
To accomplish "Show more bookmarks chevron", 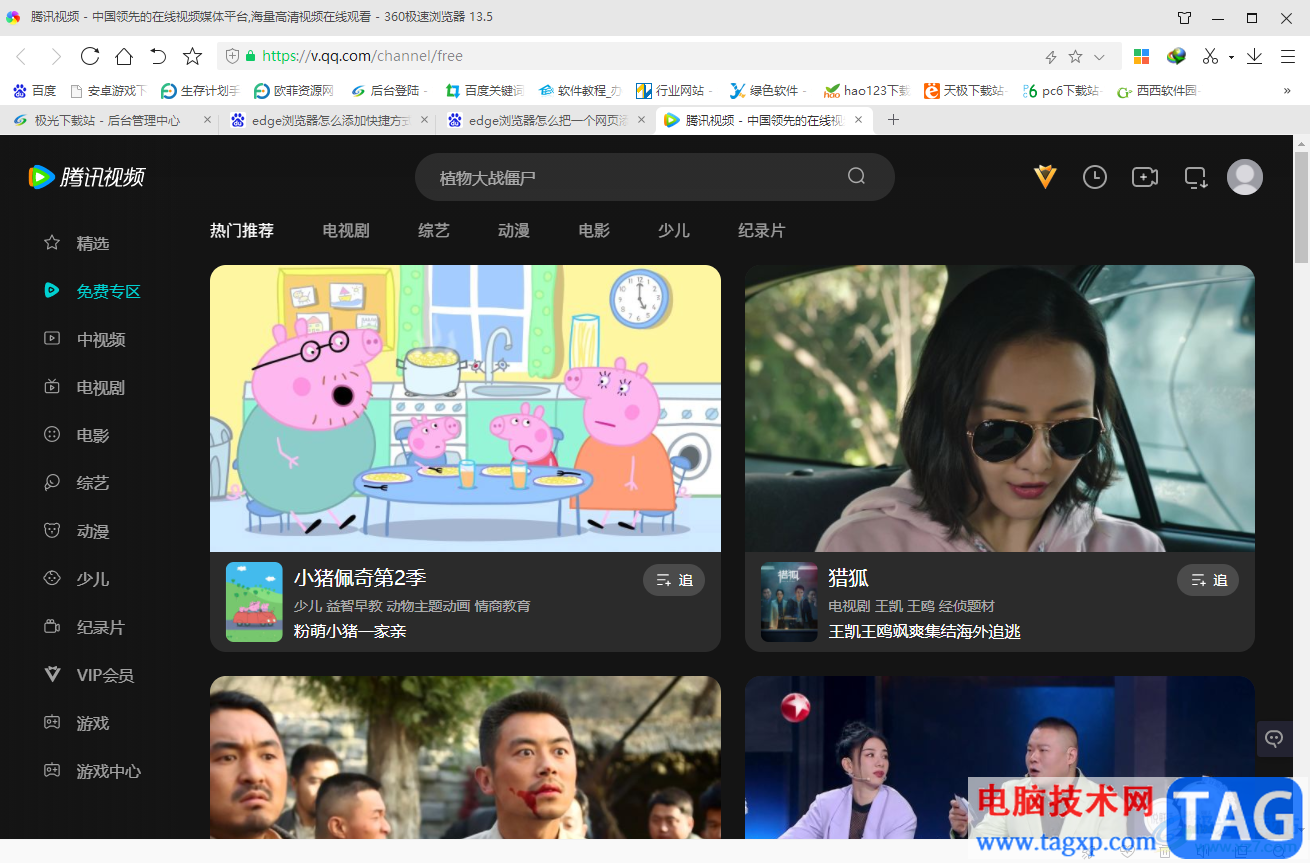I will pos(1287,91).
